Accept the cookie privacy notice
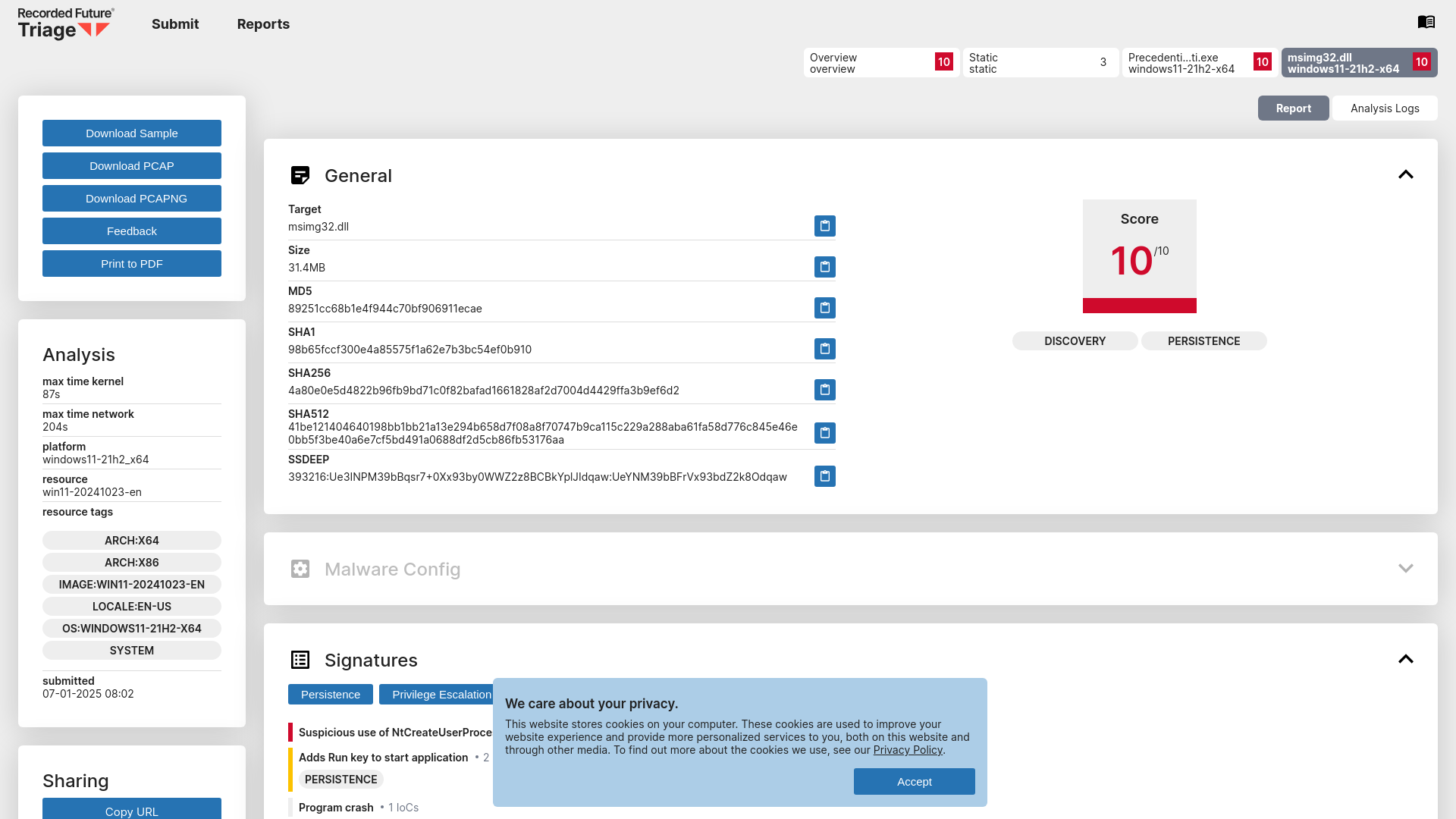This screenshot has height=819, width=1456. tap(914, 782)
